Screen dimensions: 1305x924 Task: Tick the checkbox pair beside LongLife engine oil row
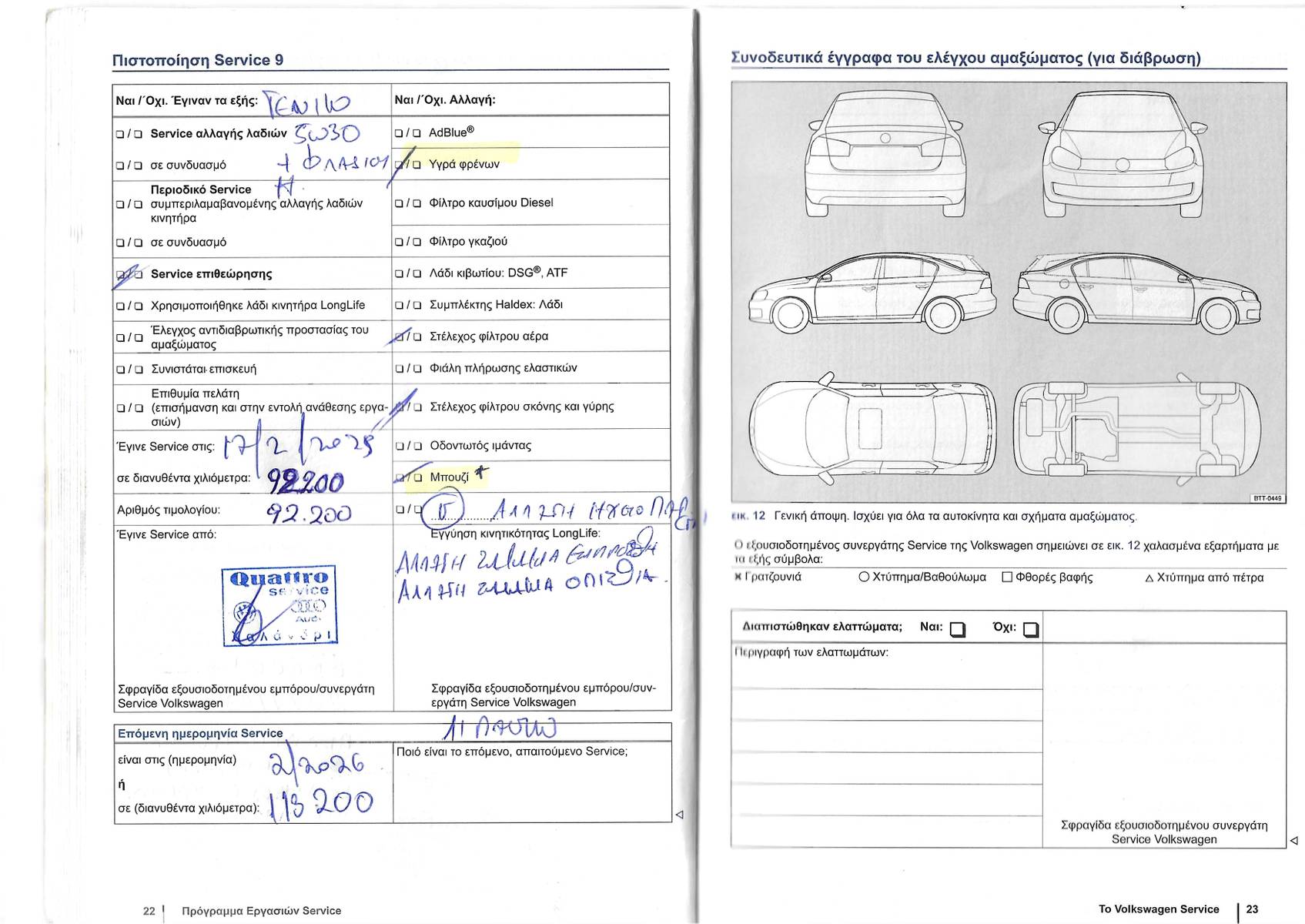(x=129, y=306)
